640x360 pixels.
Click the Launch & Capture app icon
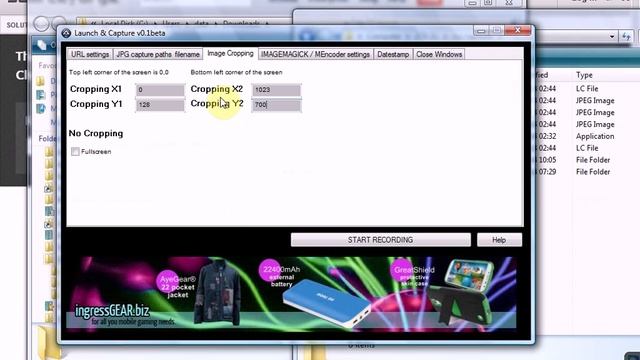point(66,33)
